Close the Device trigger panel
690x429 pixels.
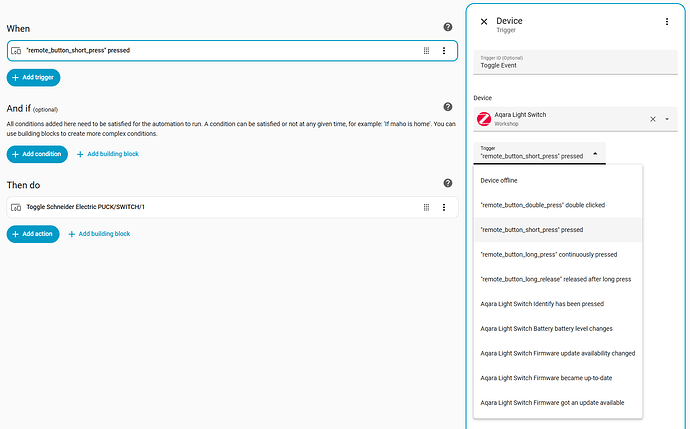(x=484, y=21)
